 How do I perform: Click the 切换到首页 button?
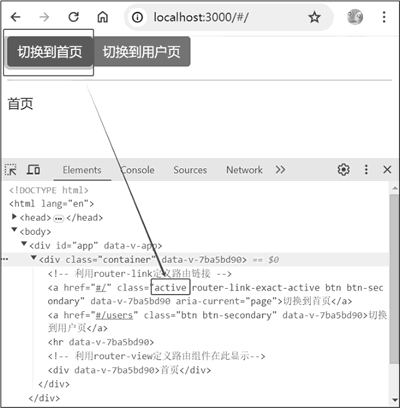(x=50, y=52)
